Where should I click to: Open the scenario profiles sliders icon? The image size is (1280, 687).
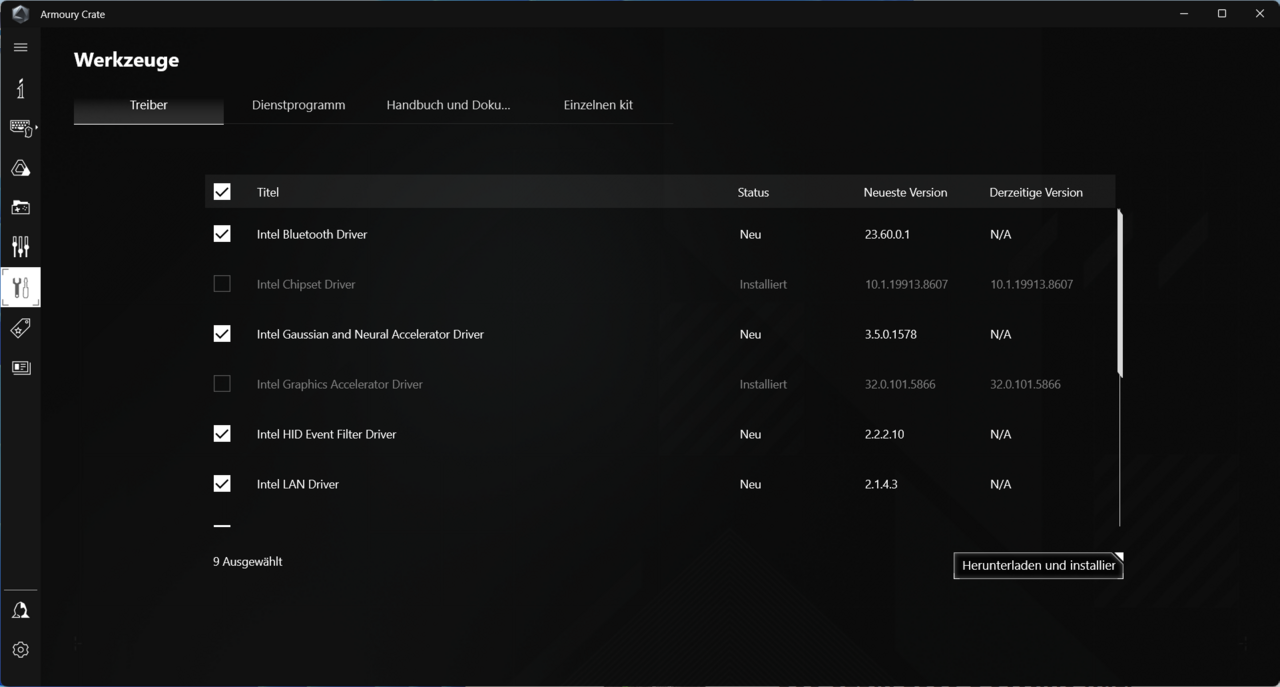tap(20, 247)
